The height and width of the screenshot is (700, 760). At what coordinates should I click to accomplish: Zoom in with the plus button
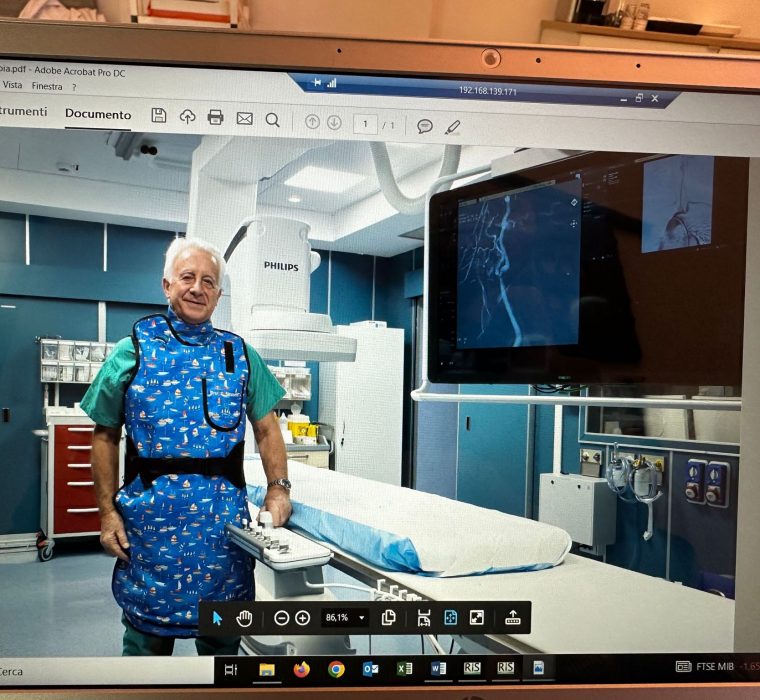tap(303, 618)
